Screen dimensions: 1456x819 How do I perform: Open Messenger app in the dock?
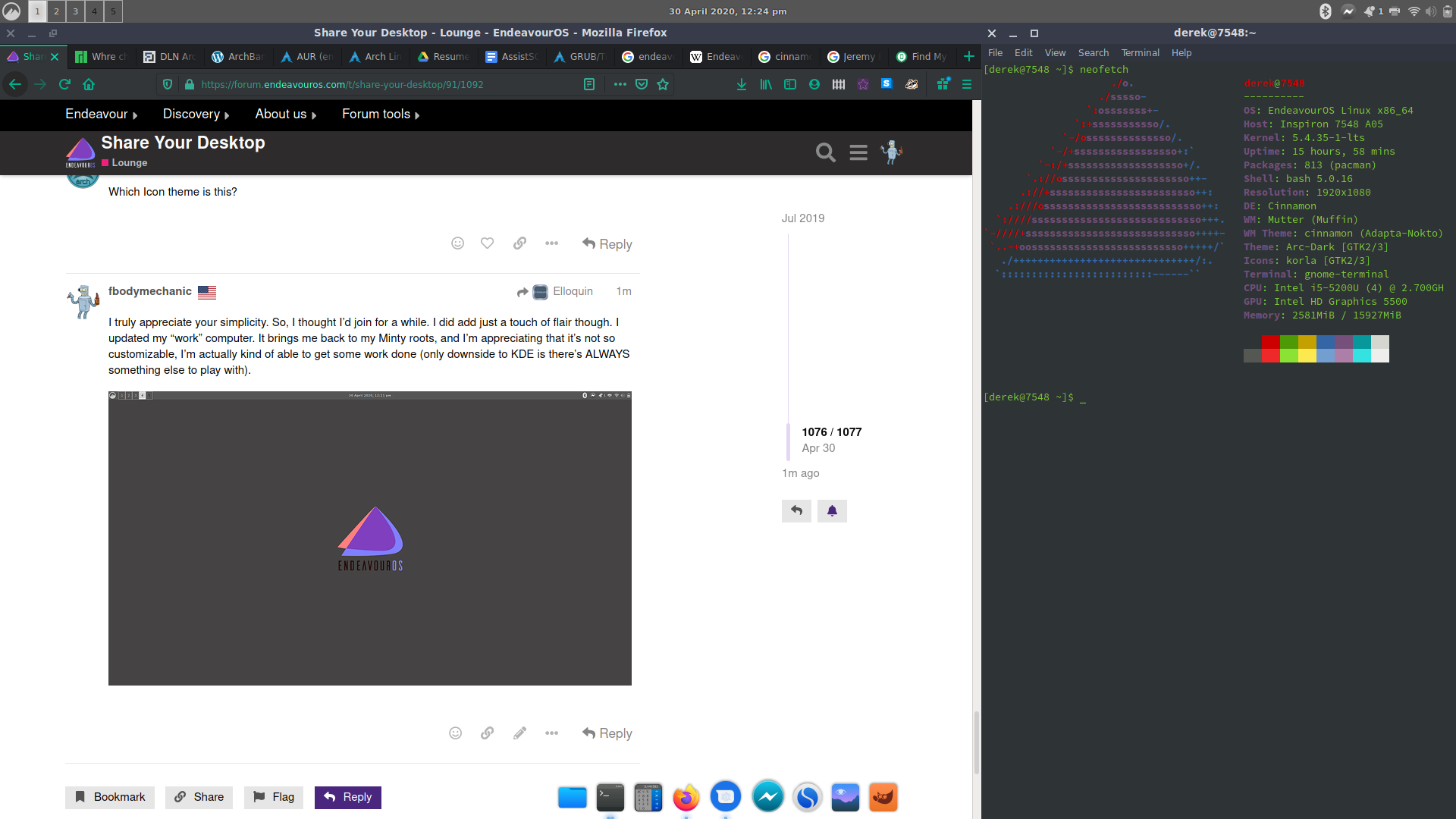pyautogui.click(x=768, y=796)
